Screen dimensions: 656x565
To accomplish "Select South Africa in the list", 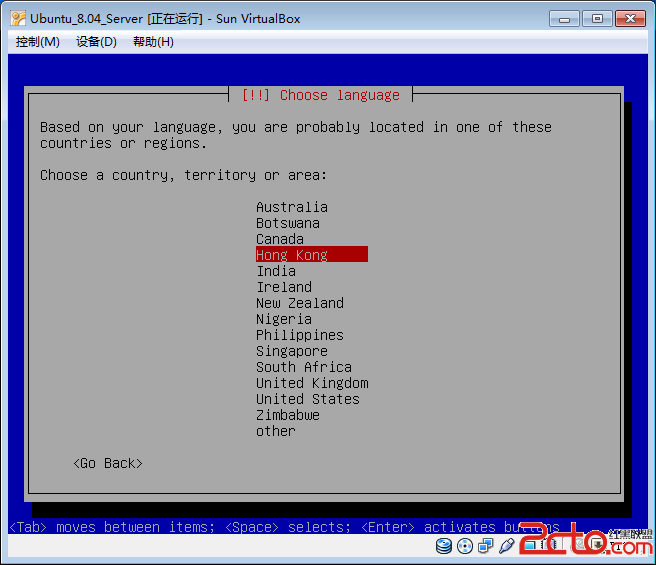I will (304, 367).
